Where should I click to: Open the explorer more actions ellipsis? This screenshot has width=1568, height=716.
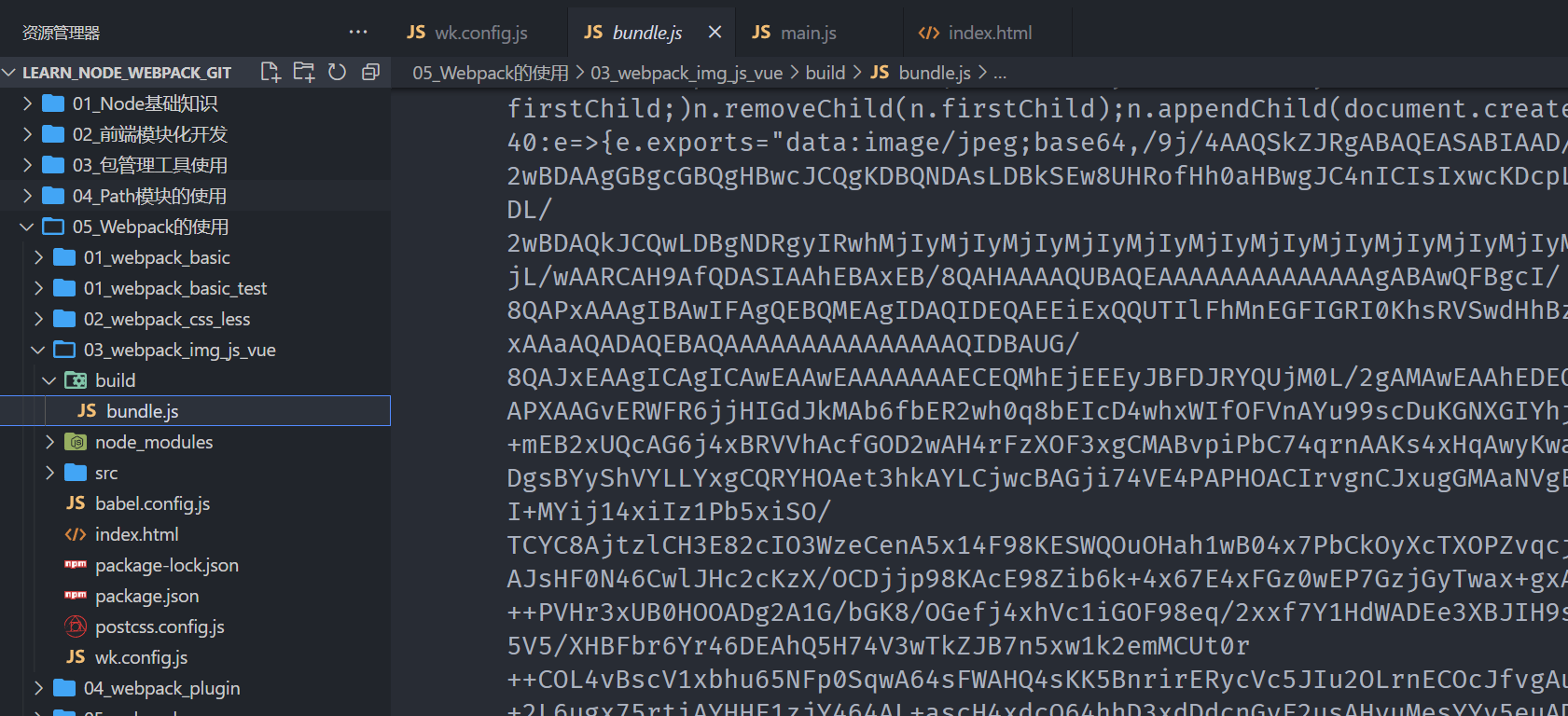pos(358,33)
